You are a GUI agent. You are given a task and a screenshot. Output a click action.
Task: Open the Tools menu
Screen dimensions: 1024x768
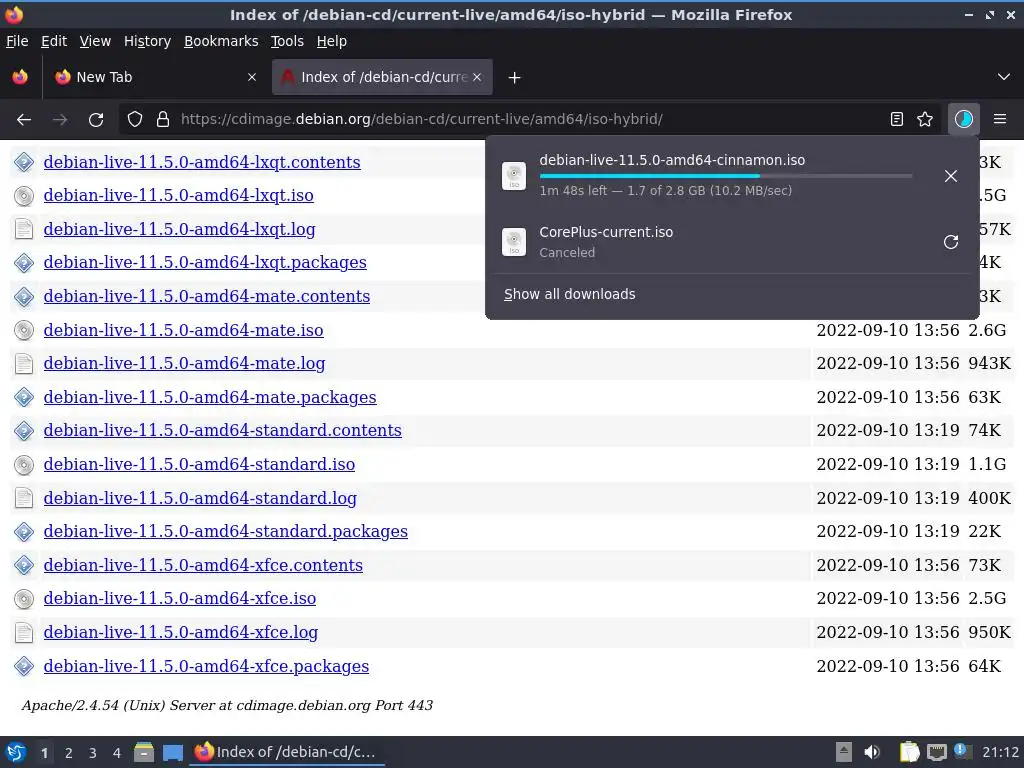coord(287,41)
